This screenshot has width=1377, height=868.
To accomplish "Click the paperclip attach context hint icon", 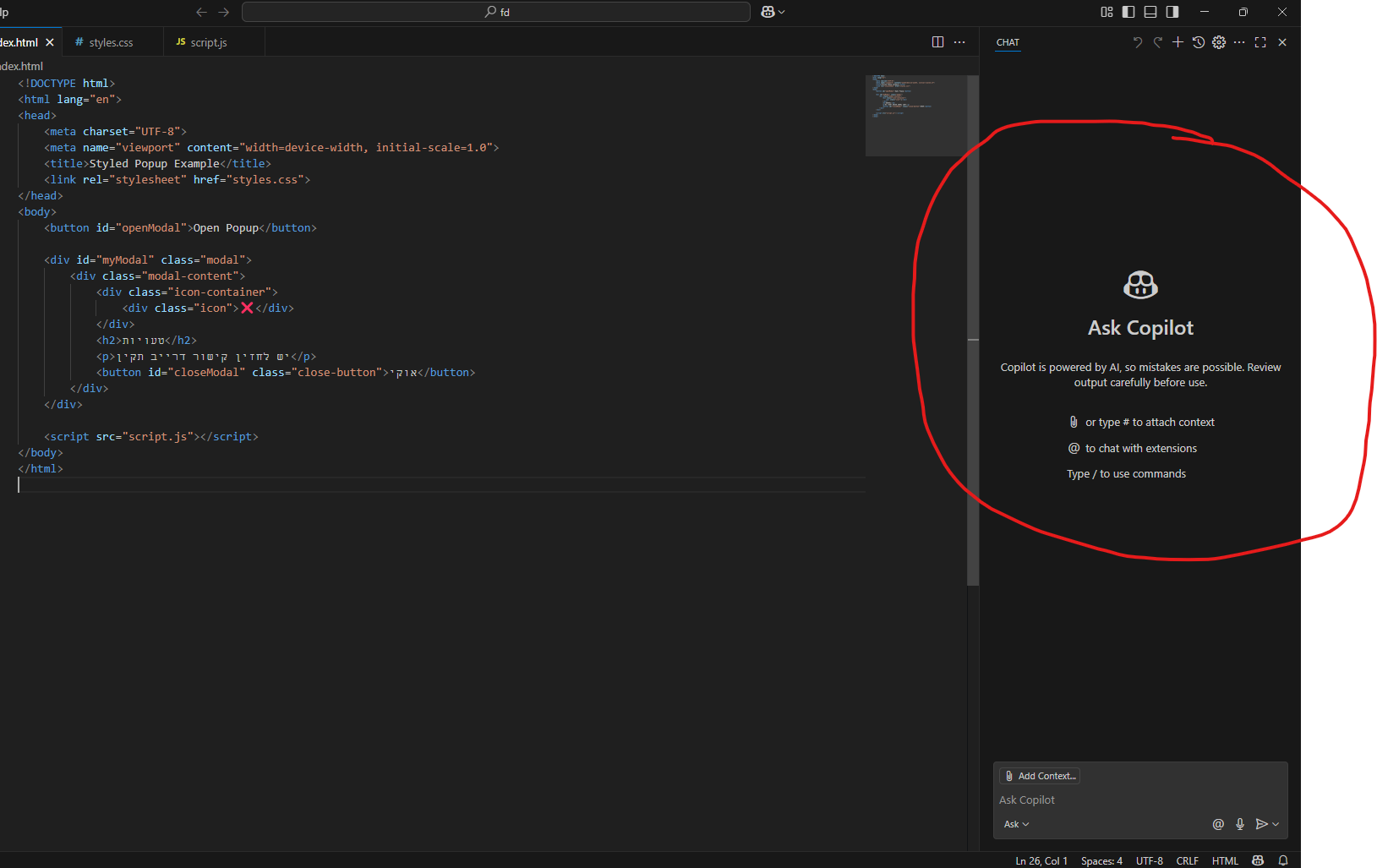I will (1074, 422).
